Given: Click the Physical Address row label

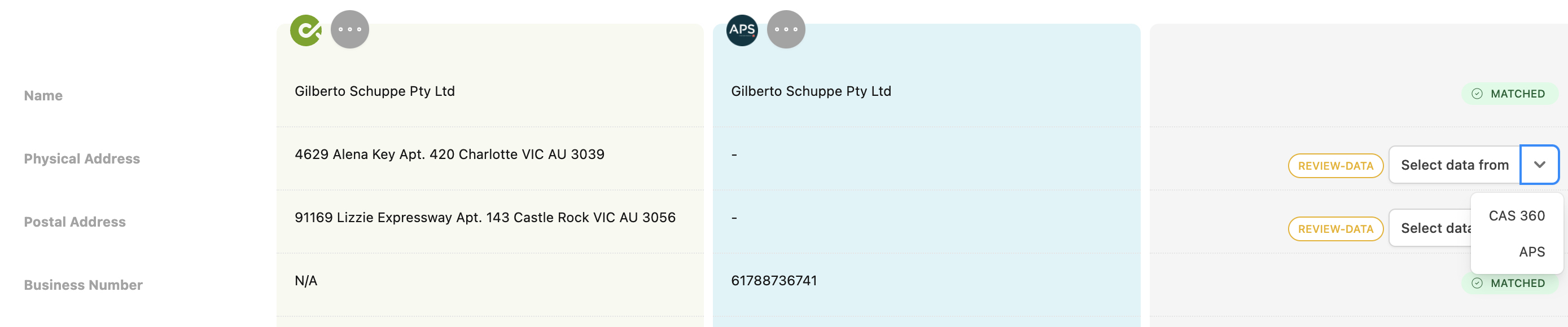Looking at the screenshot, I should tap(82, 158).
